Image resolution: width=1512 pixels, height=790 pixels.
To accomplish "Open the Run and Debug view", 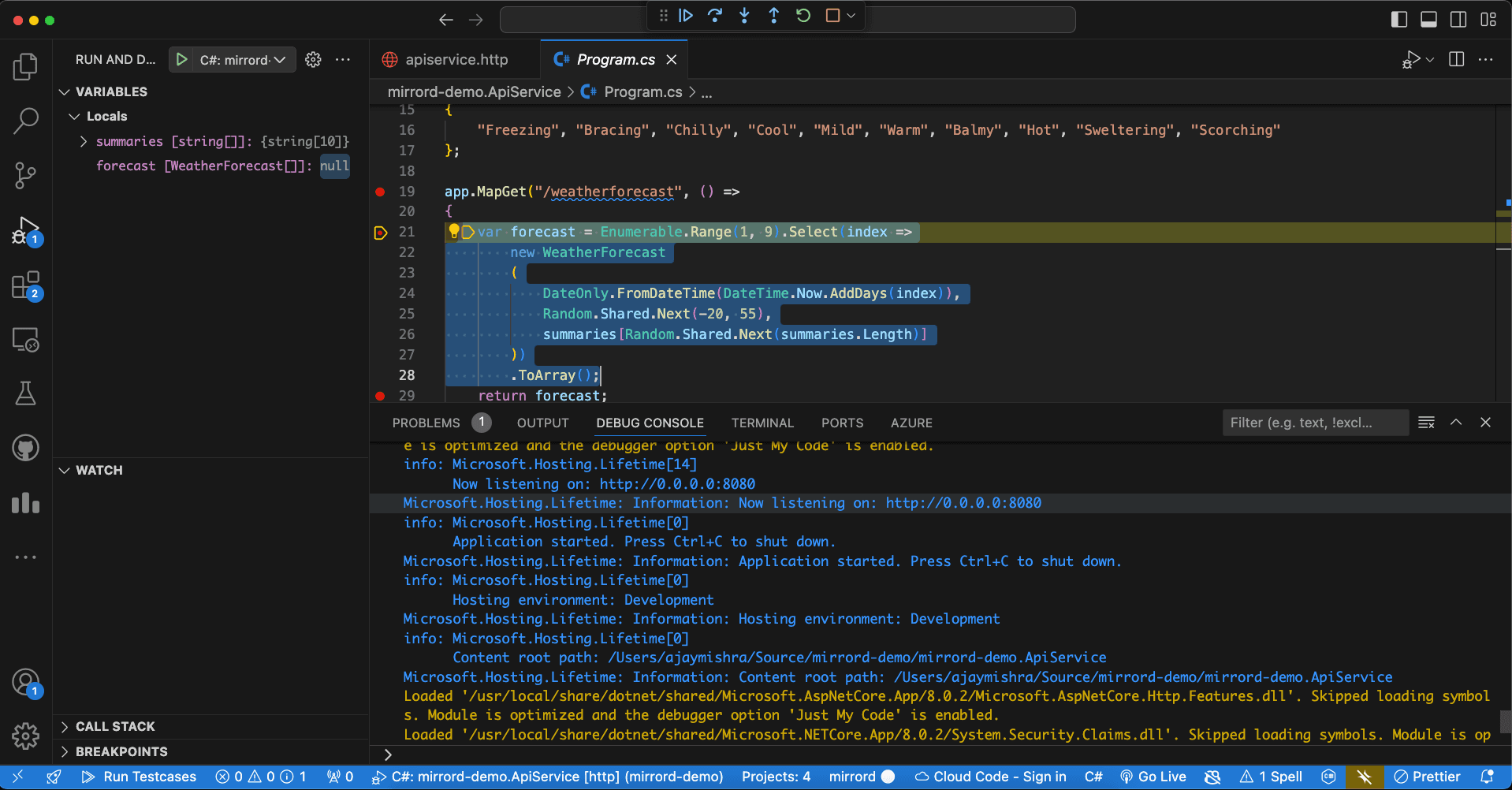I will click(x=25, y=230).
